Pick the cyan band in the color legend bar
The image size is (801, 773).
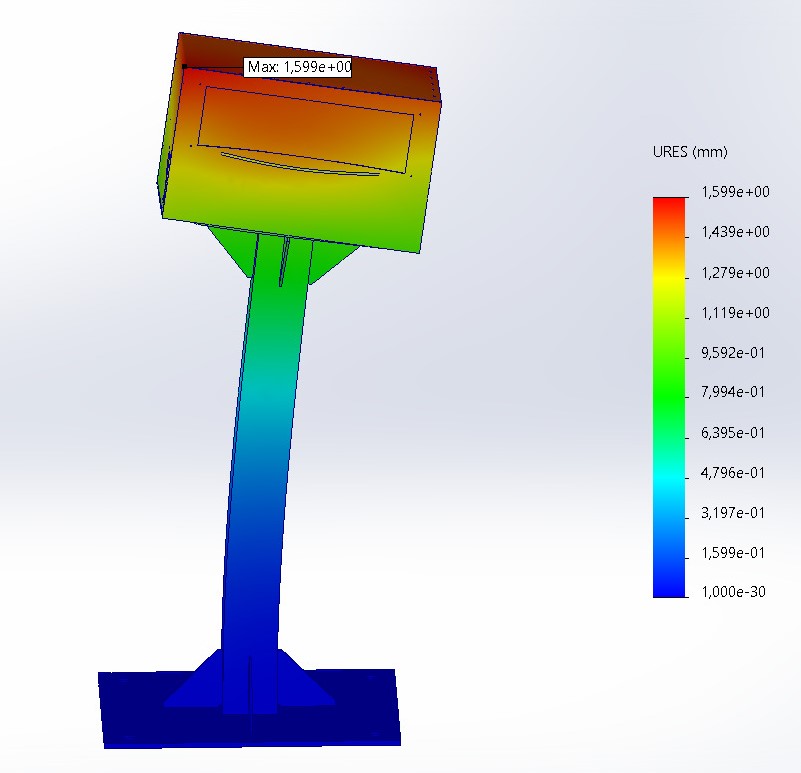pyautogui.click(x=669, y=470)
